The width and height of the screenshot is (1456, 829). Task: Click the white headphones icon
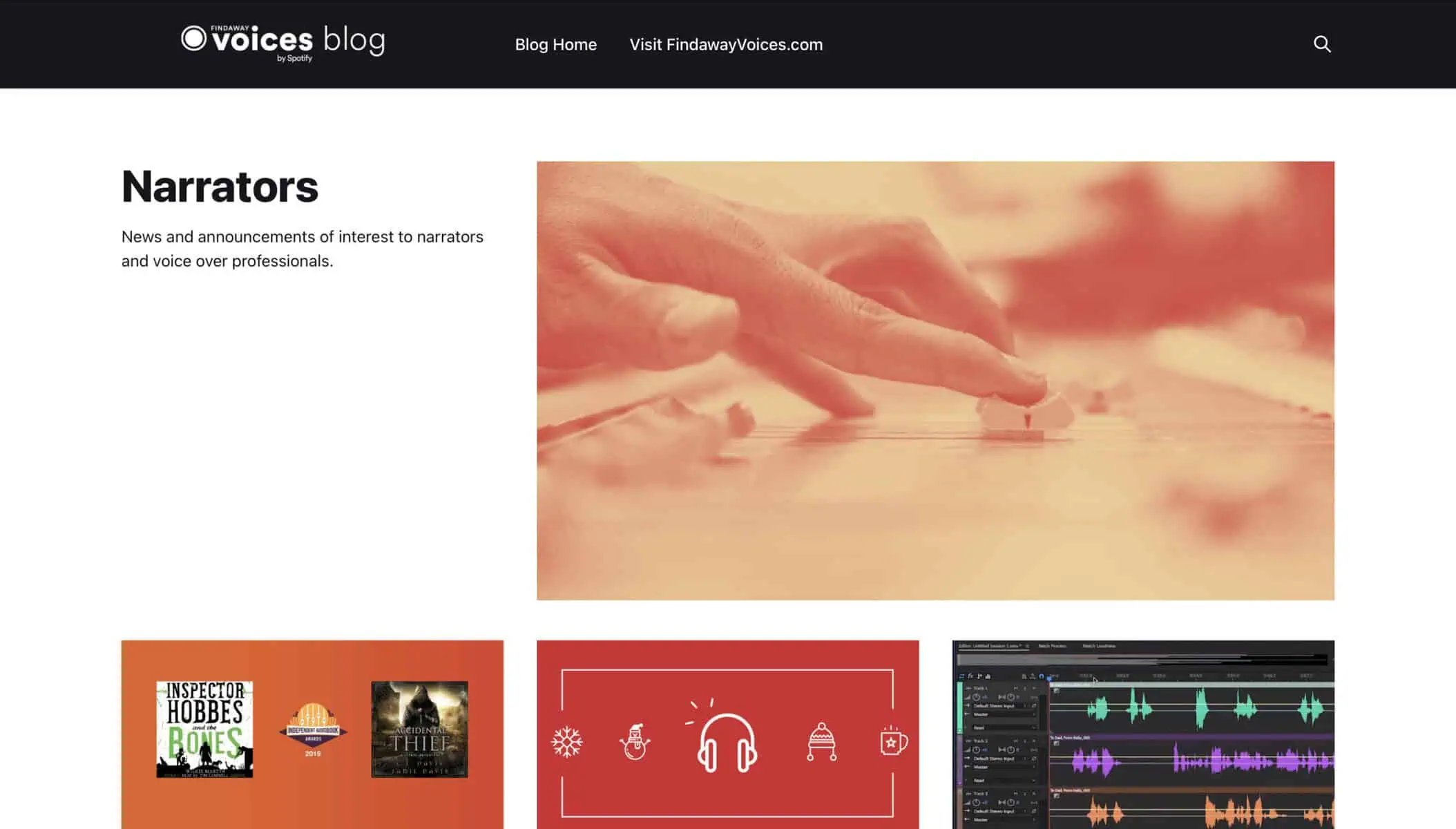point(727,736)
